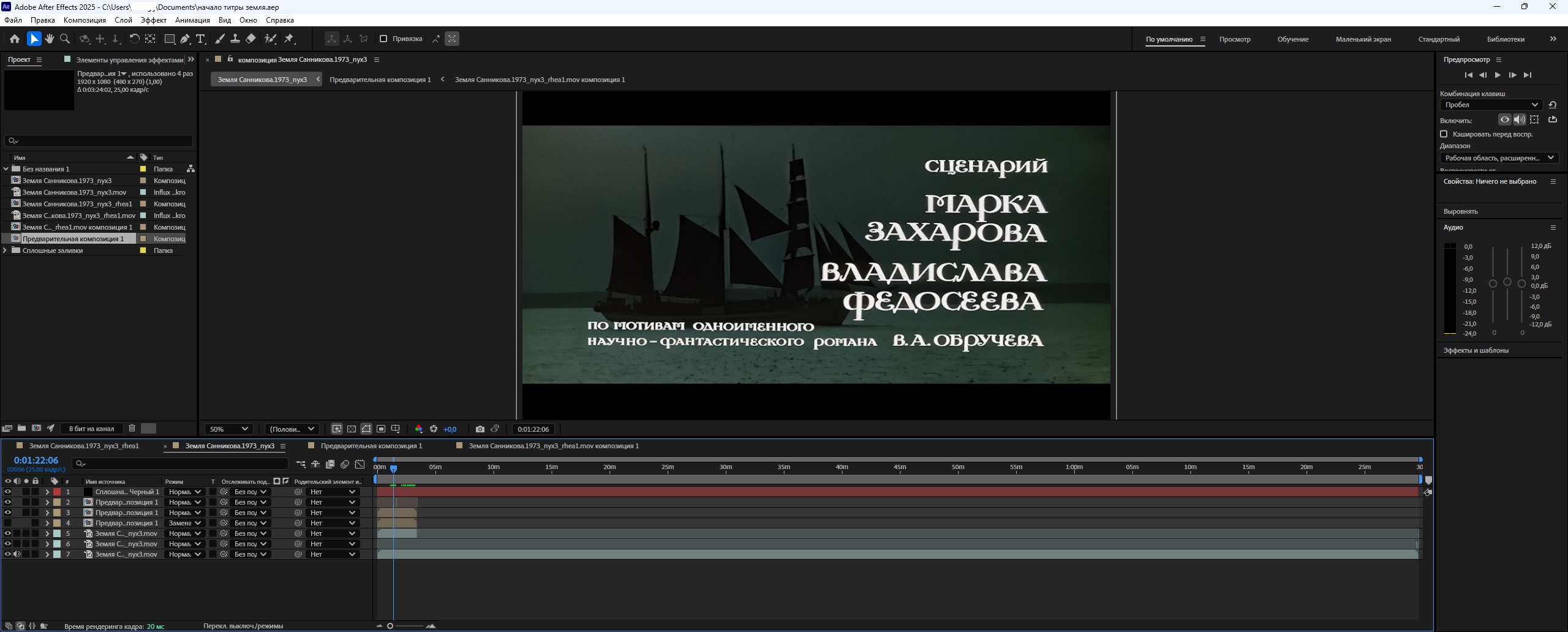Switch to the Просмотр workspace
This screenshot has width=1568, height=632.
click(x=1234, y=39)
